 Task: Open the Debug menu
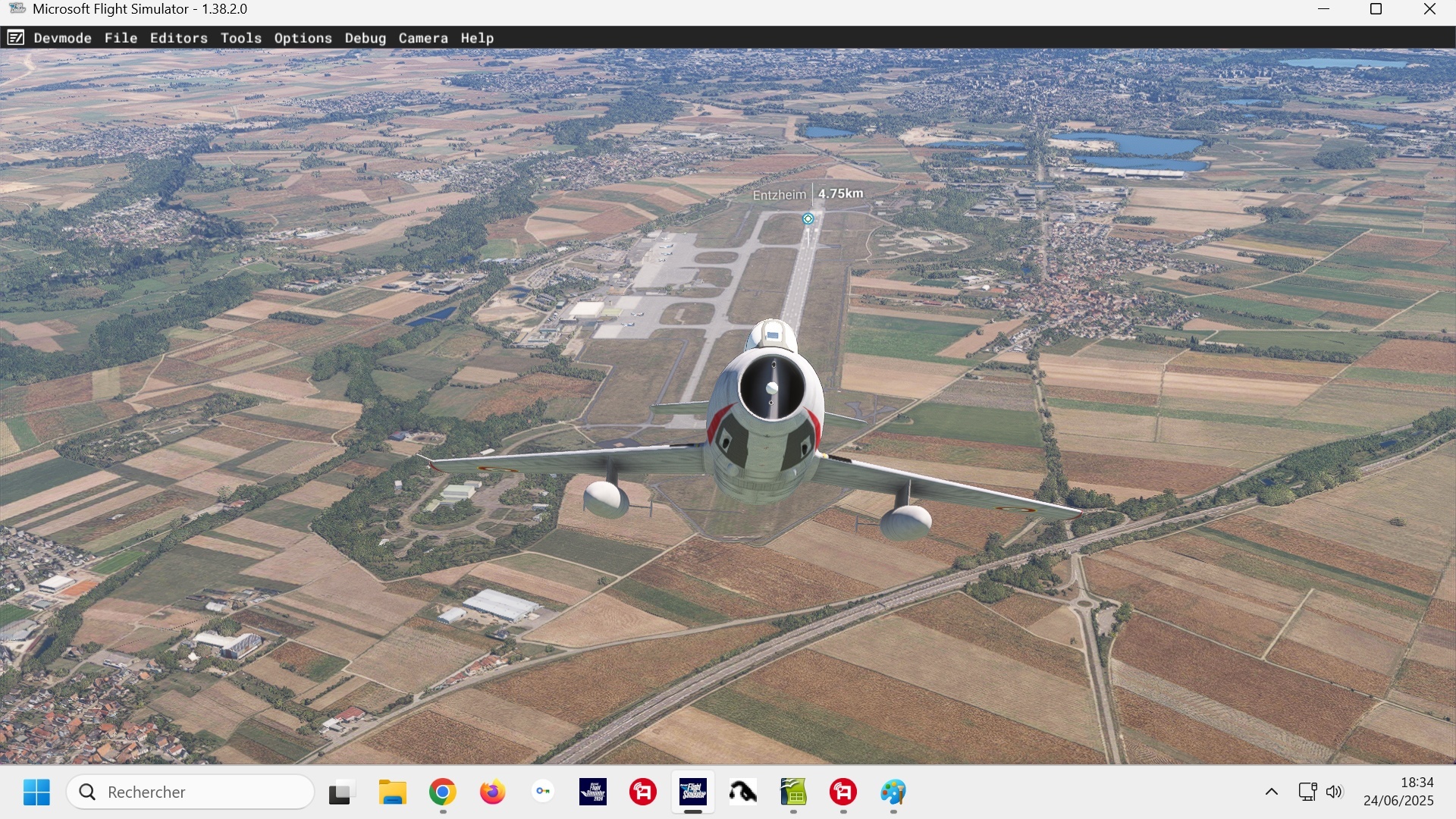(365, 38)
